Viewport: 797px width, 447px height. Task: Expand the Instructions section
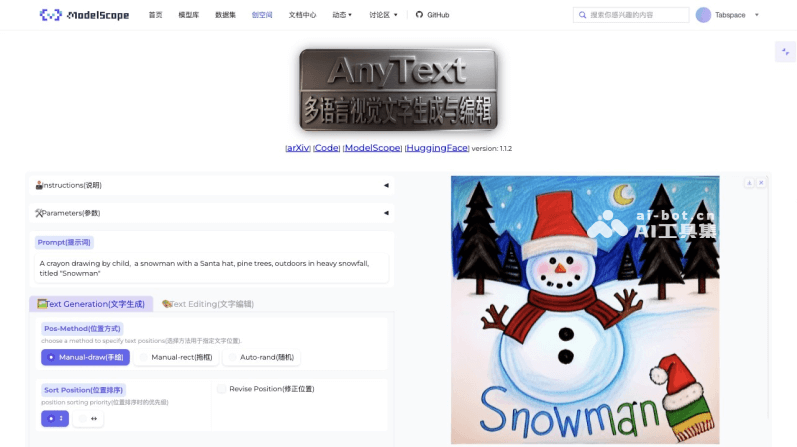point(386,185)
